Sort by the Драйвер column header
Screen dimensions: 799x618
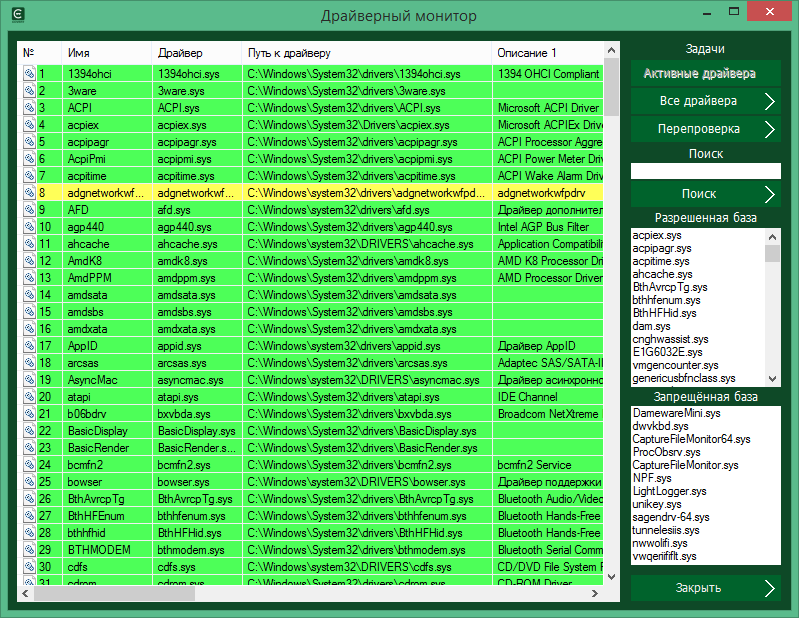point(197,53)
